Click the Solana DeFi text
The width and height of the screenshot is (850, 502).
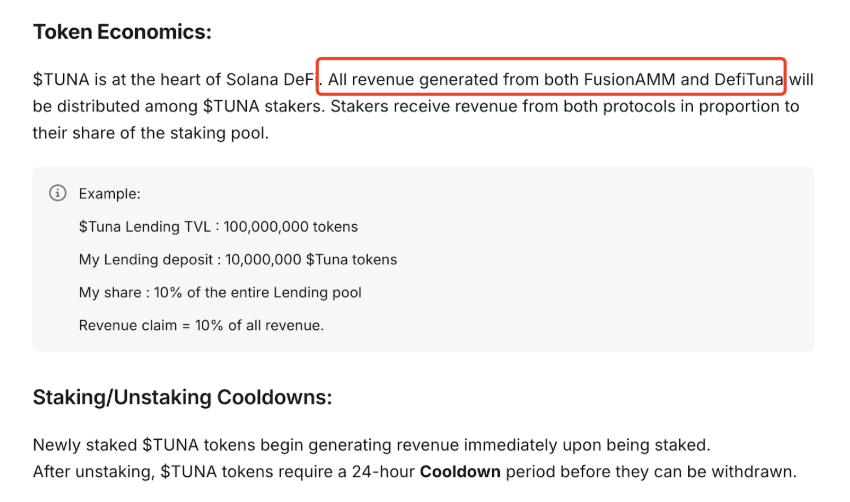click(270, 80)
